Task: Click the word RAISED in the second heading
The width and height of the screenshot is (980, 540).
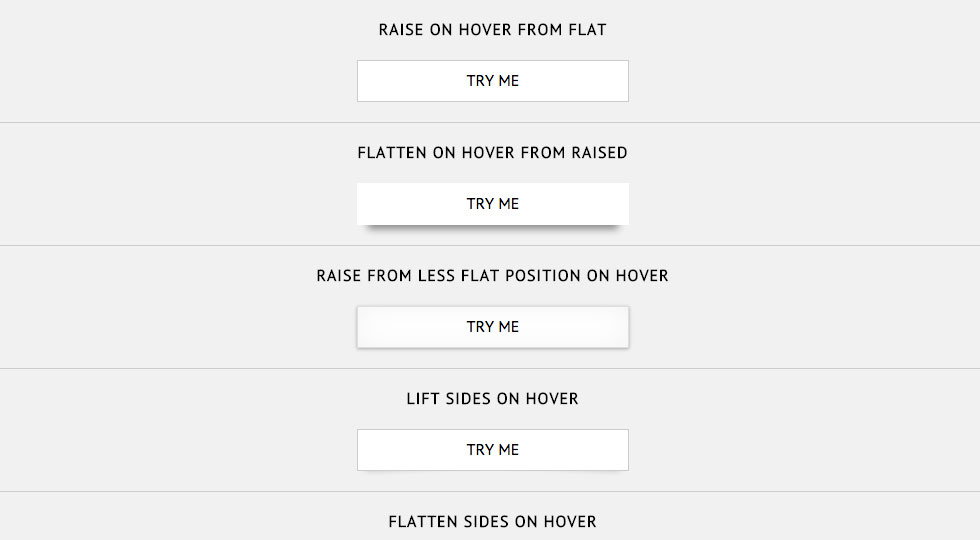Action: coord(599,153)
